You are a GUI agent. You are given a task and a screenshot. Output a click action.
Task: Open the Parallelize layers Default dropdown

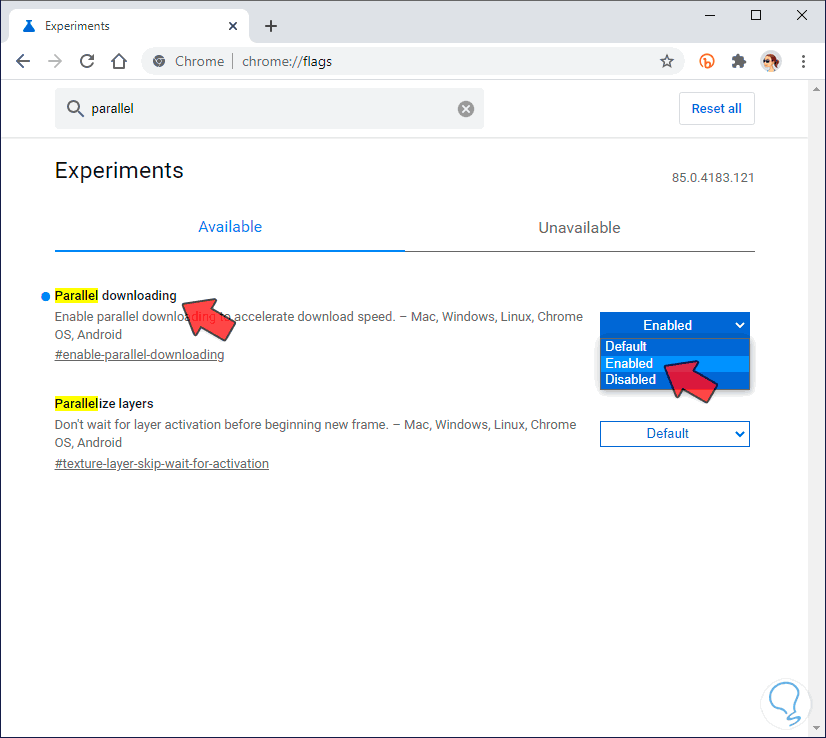(x=674, y=434)
